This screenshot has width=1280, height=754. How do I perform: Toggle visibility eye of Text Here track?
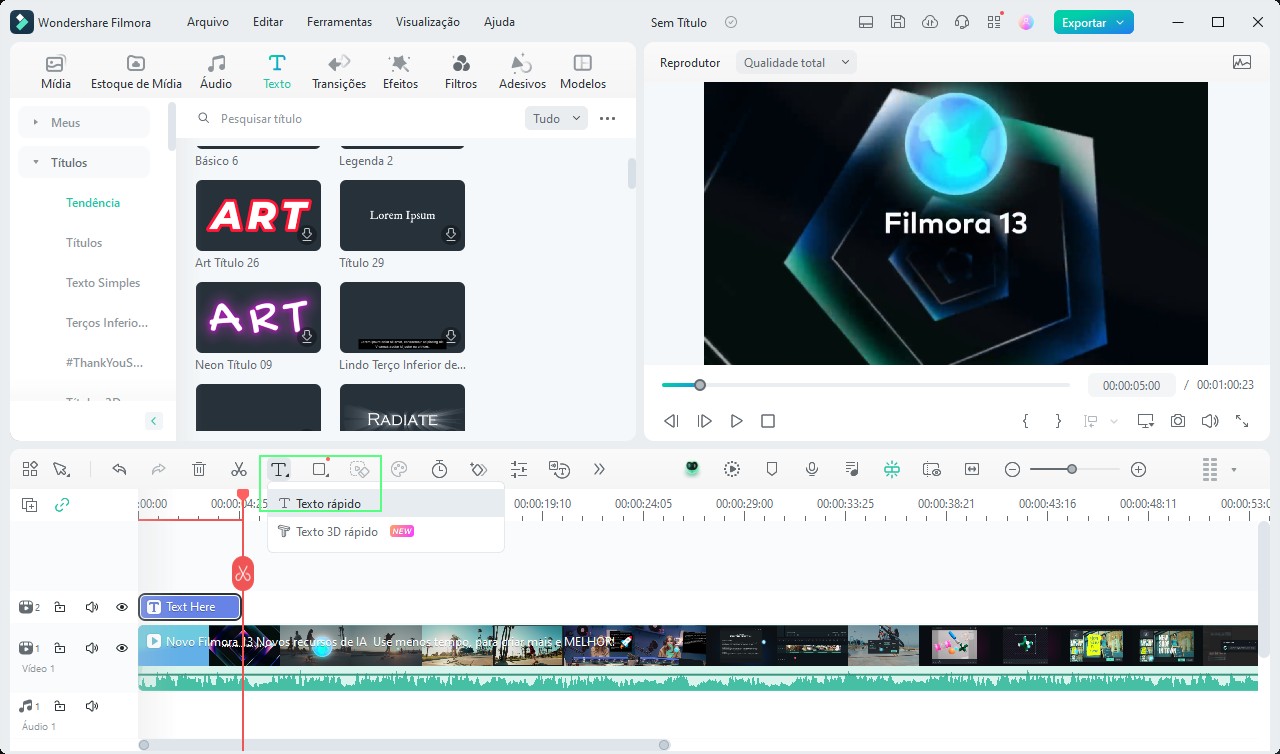(x=122, y=607)
